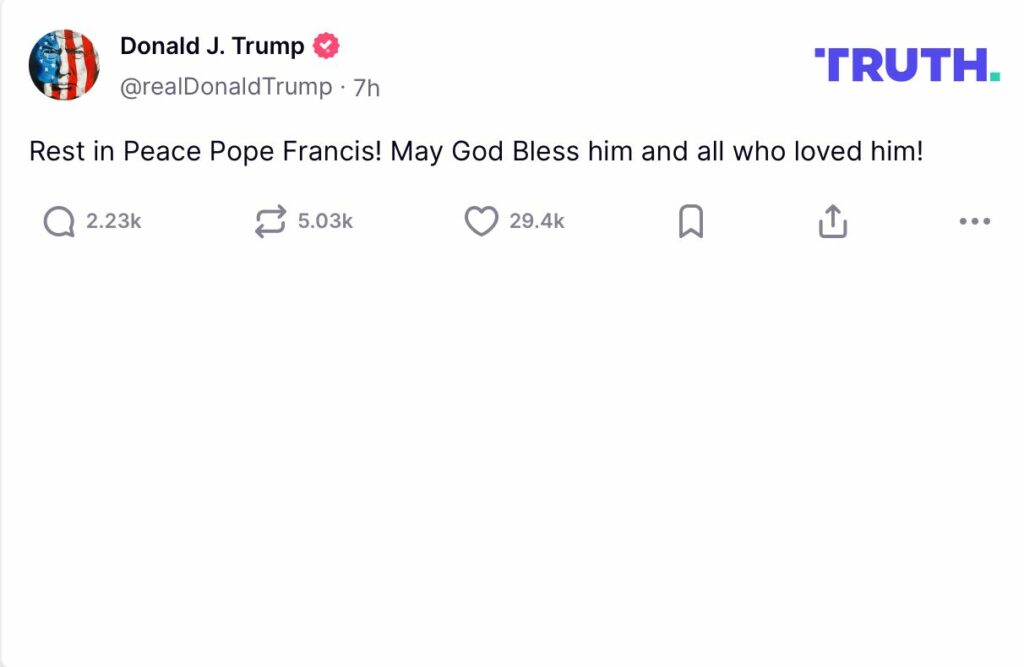Click the share upload icon
Screen dimensions: 1024x667
coord(832,222)
